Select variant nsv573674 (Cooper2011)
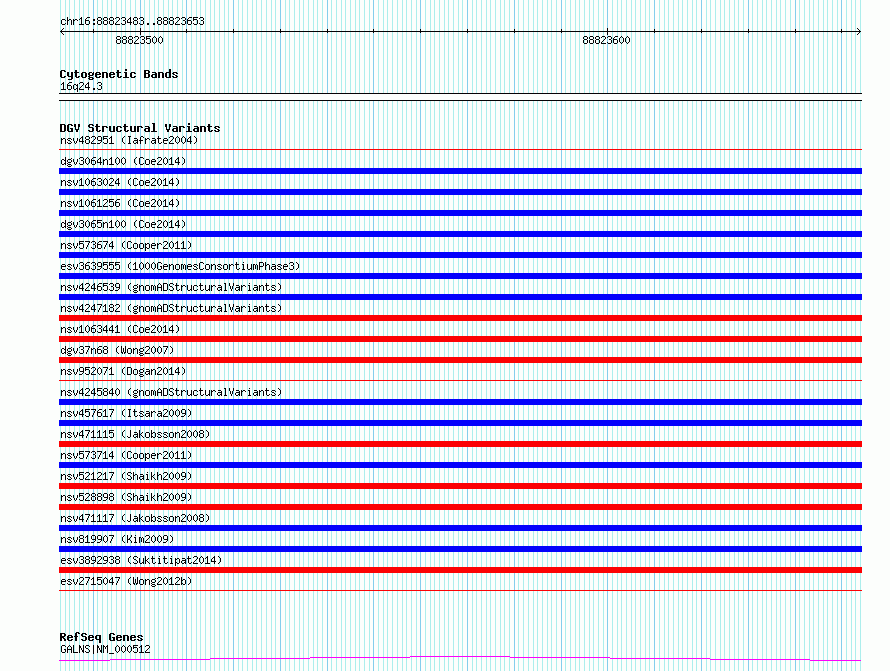 click(x=126, y=245)
